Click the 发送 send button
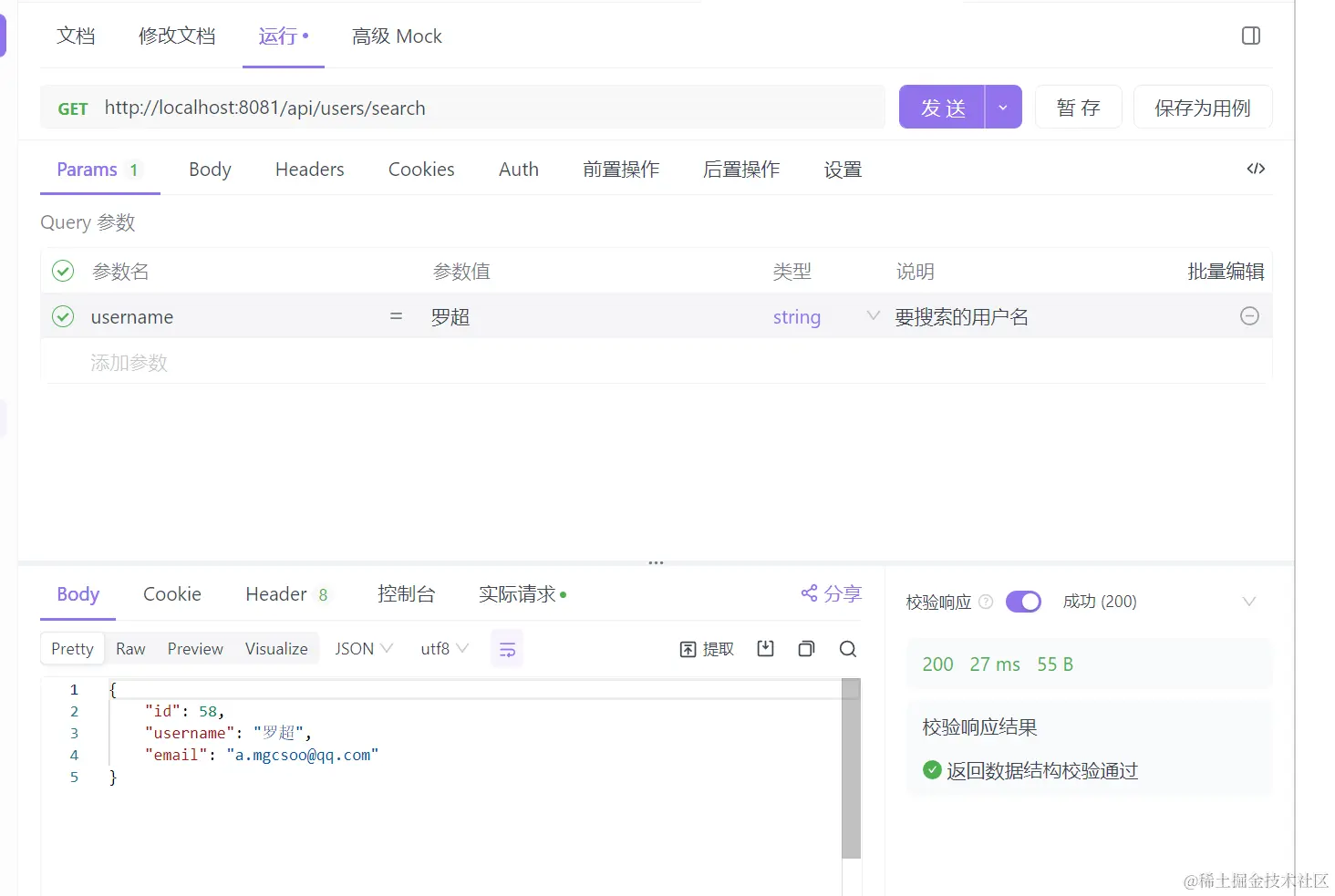This screenshot has height=896, width=1335. pyautogui.click(x=942, y=108)
